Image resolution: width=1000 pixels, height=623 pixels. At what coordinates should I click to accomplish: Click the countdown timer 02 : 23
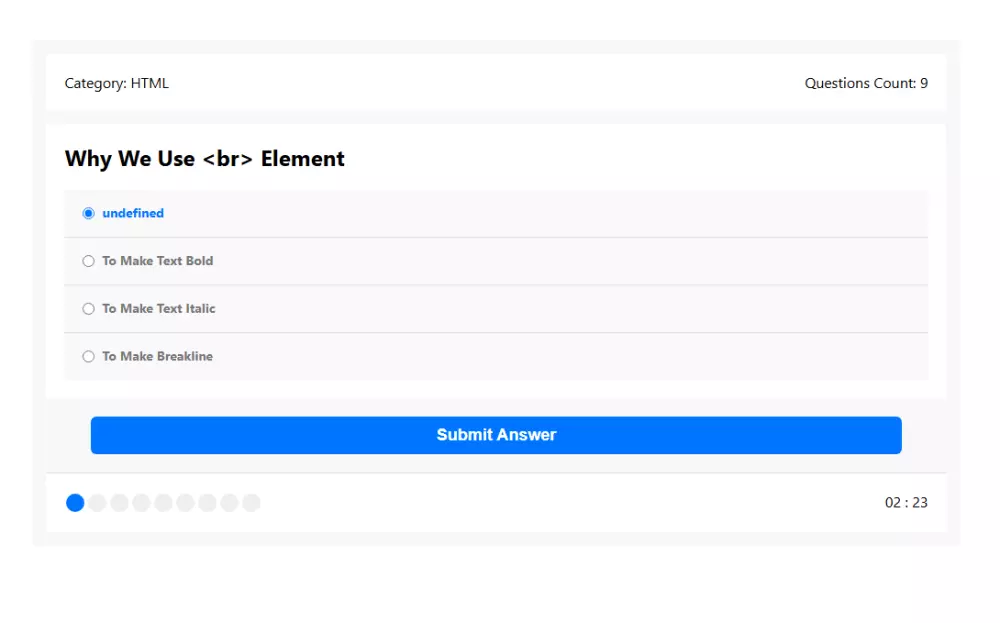point(906,503)
